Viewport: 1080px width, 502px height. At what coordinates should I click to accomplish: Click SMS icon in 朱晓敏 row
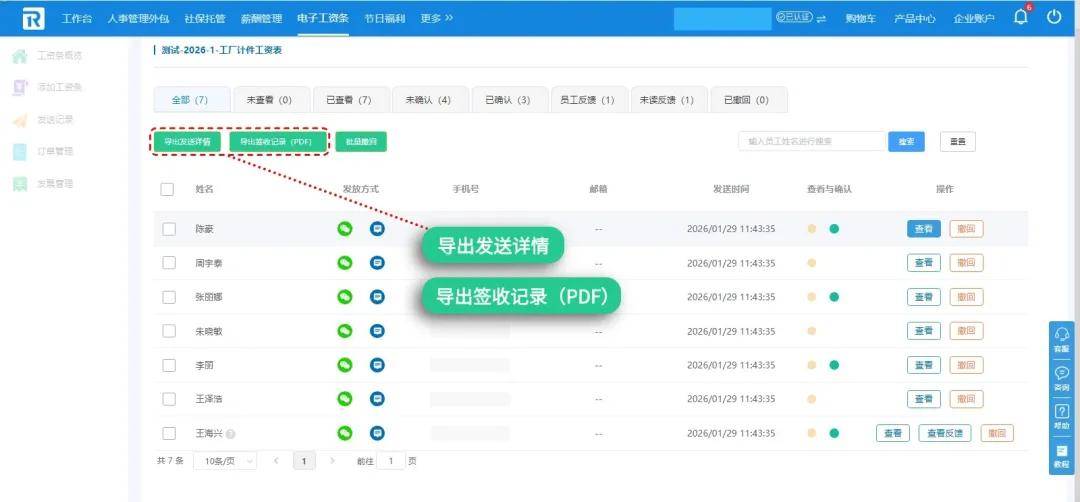coord(377,331)
